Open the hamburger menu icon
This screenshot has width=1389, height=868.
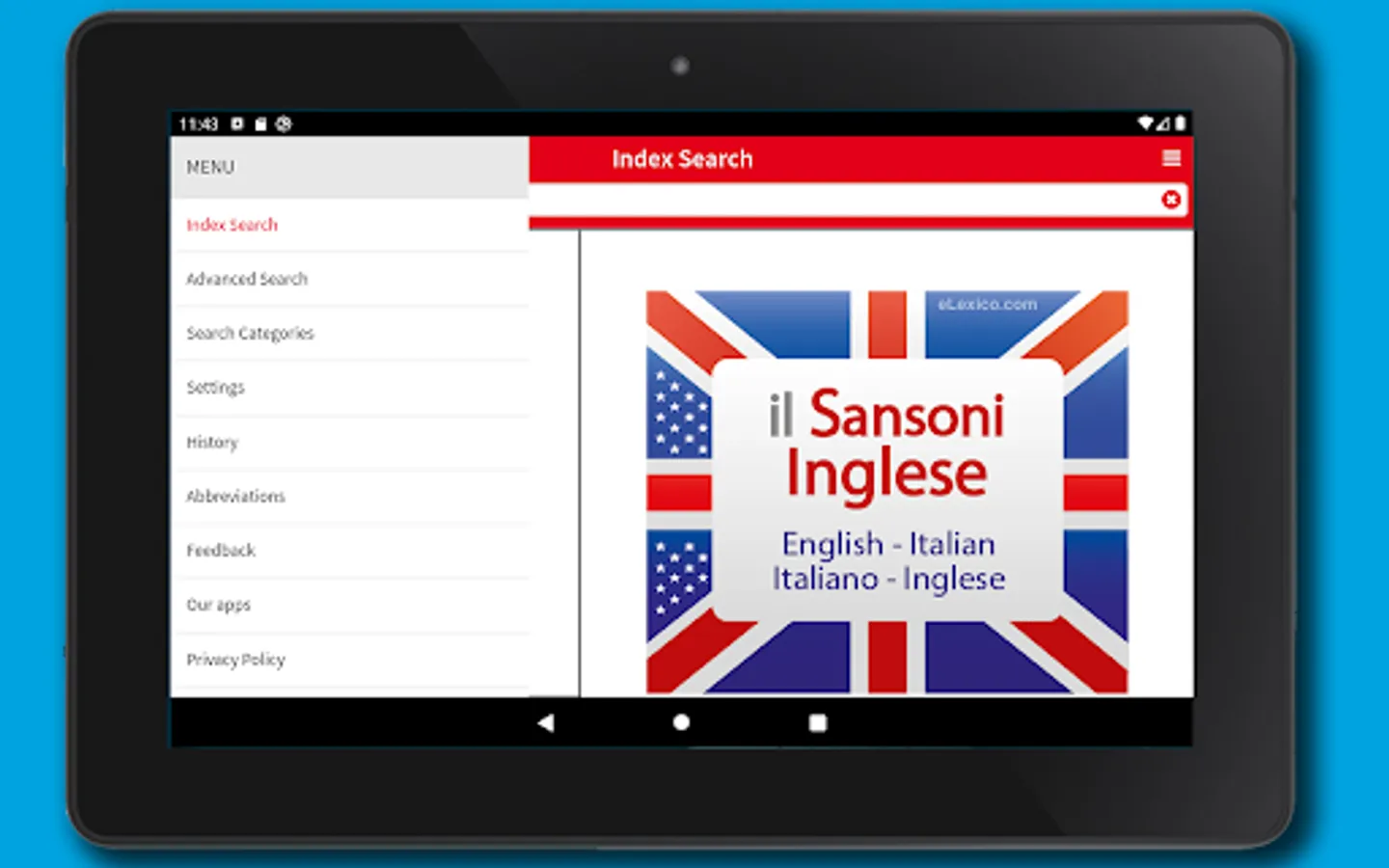1171,158
